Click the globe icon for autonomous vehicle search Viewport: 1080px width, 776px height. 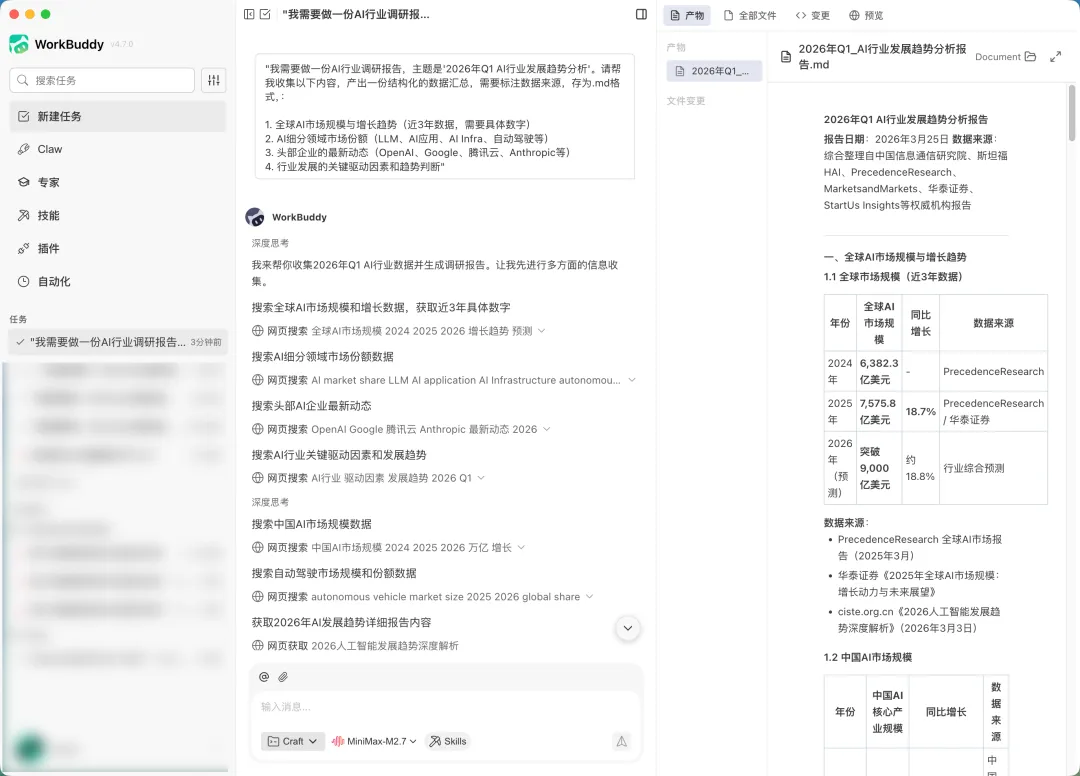tap(258, 597)
